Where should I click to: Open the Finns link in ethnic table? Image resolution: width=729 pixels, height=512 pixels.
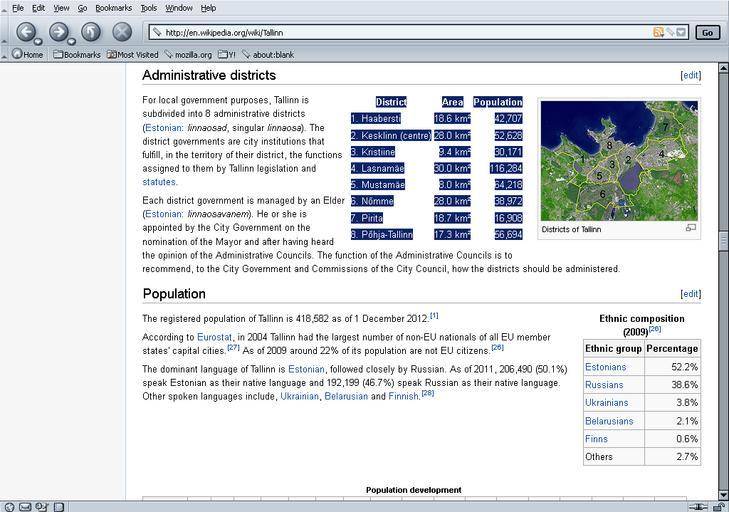click(596, 439)
